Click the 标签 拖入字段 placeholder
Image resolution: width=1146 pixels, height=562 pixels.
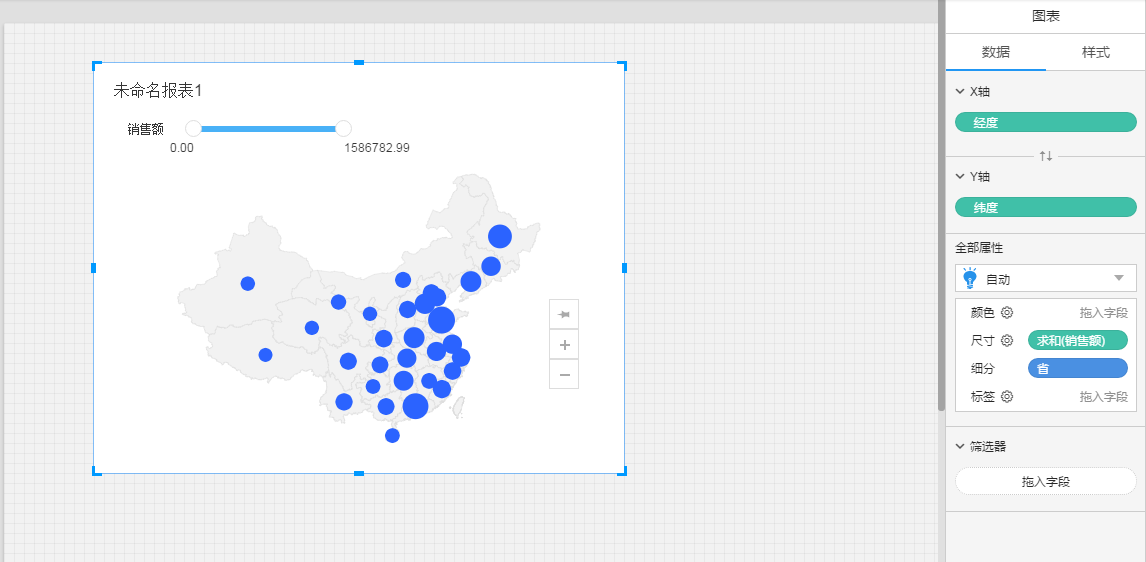[1104, 397]
